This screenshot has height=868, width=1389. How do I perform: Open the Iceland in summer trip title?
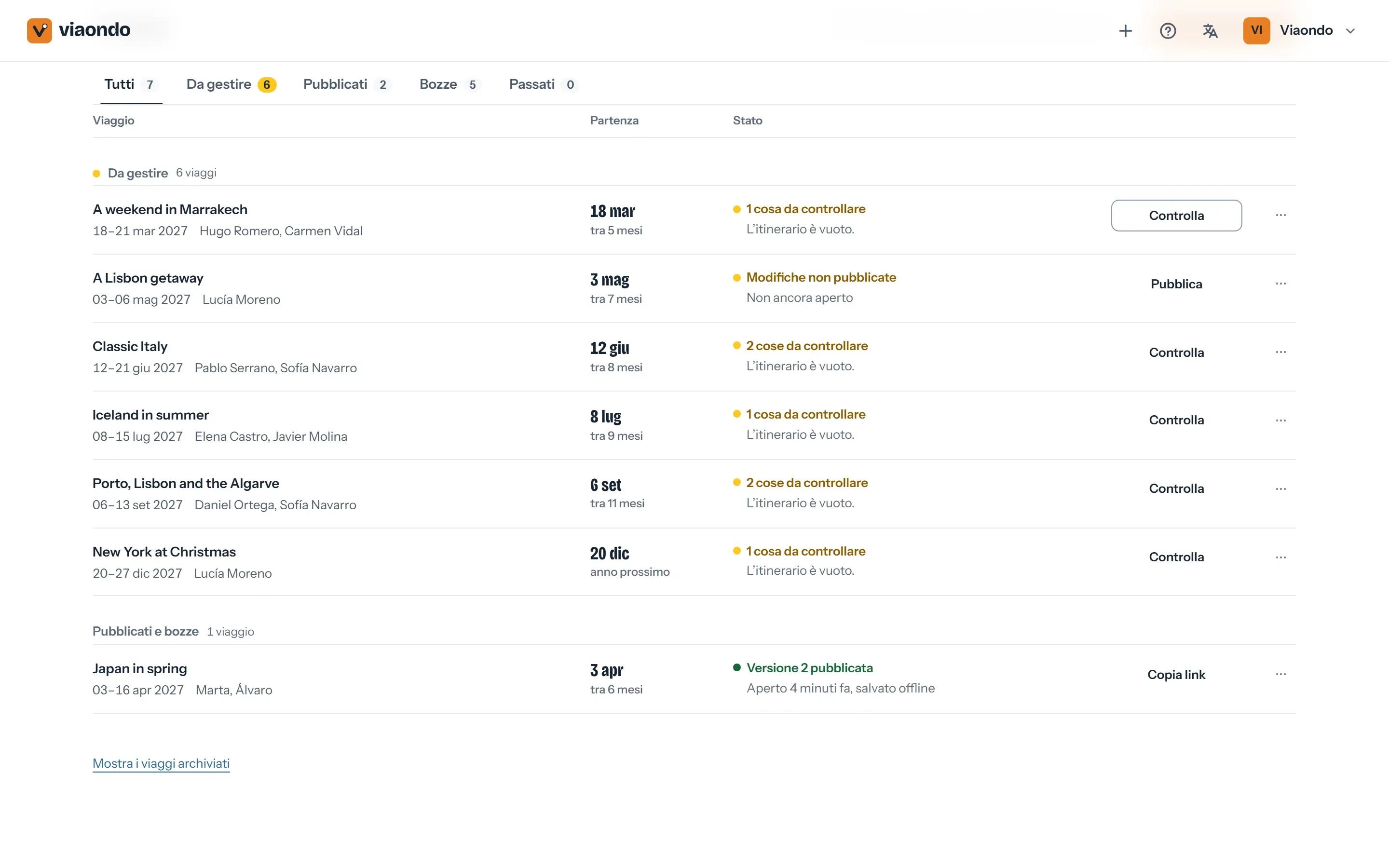[x=150, y=415]
